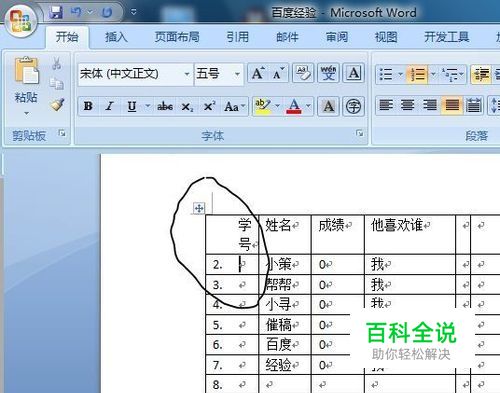The width and height of the screenshot is (500, 393).
Task: Open the Change Case Aa menu
Action: point(234,106)
